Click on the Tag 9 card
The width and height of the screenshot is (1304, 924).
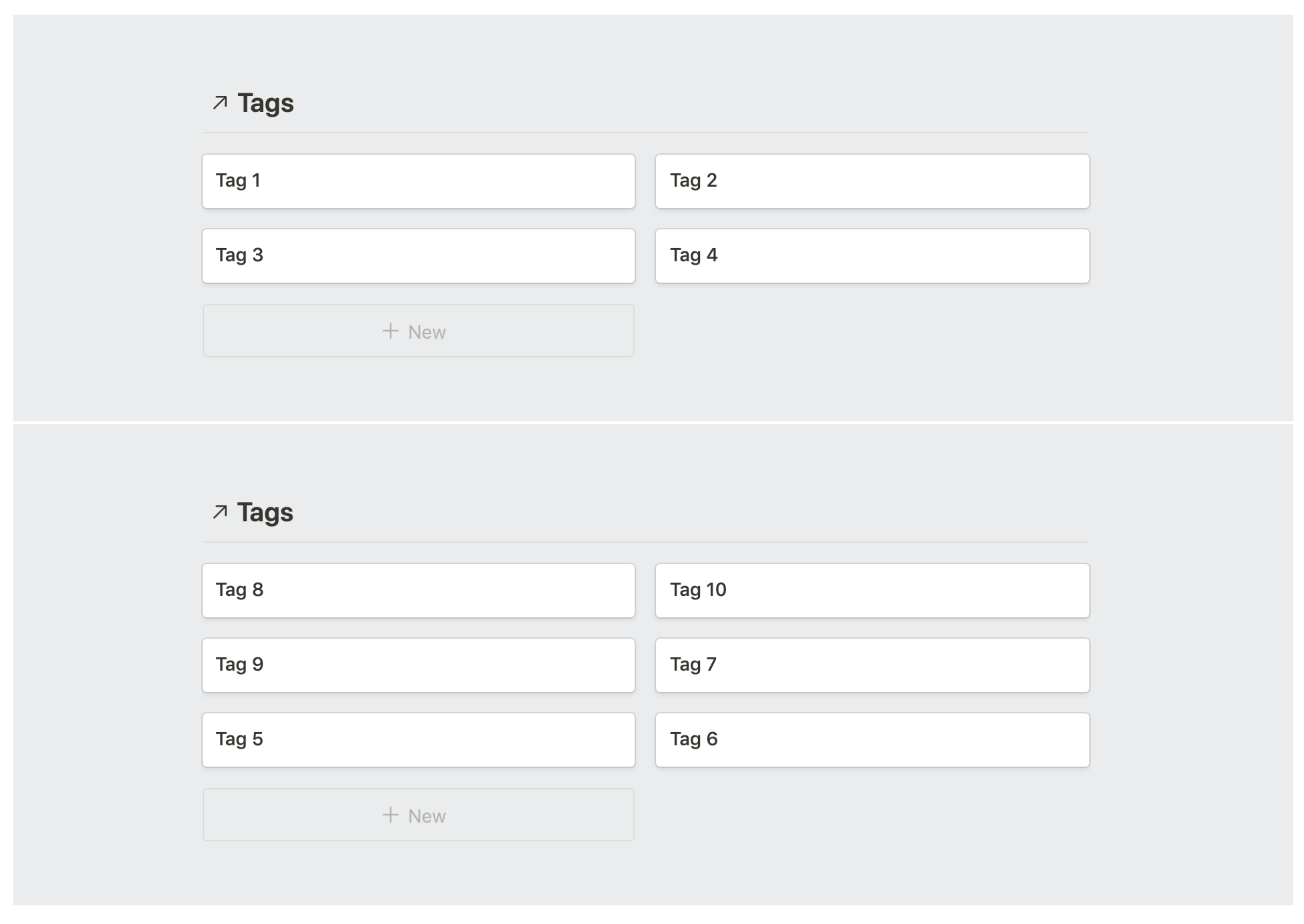tap(418, 665)
